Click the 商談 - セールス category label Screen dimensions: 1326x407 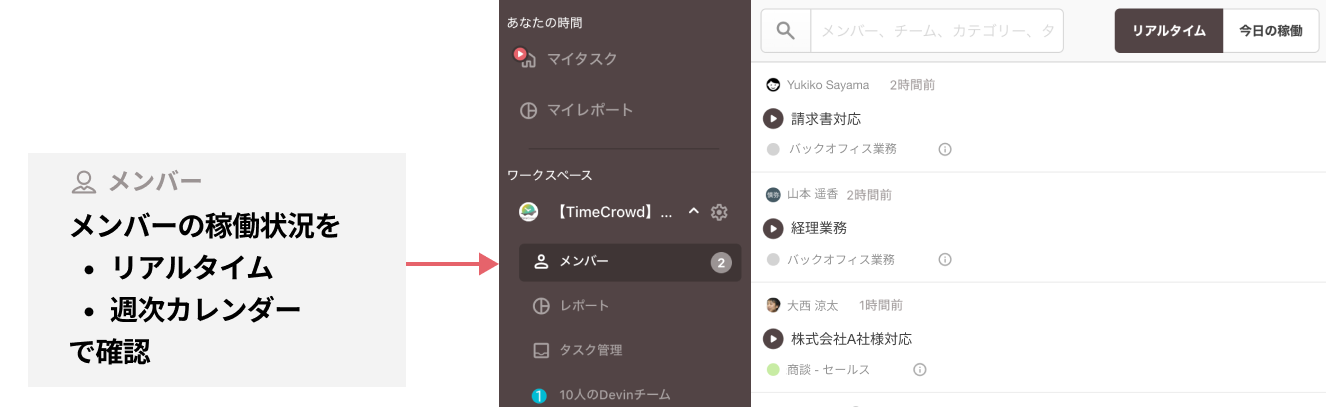tap(830, 370)
